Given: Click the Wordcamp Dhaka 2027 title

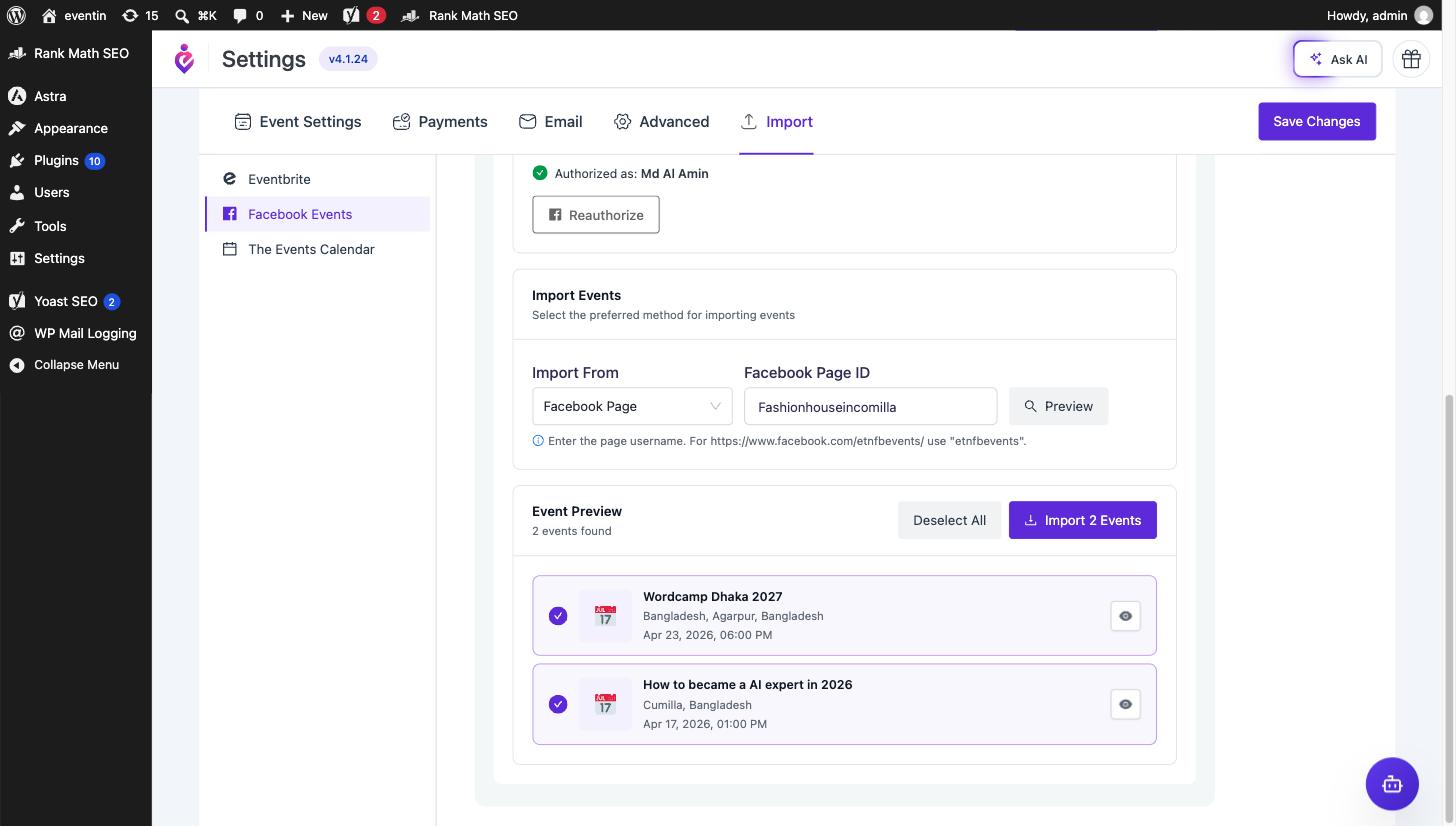Looking at the screenshot, I should pos(712,596).
